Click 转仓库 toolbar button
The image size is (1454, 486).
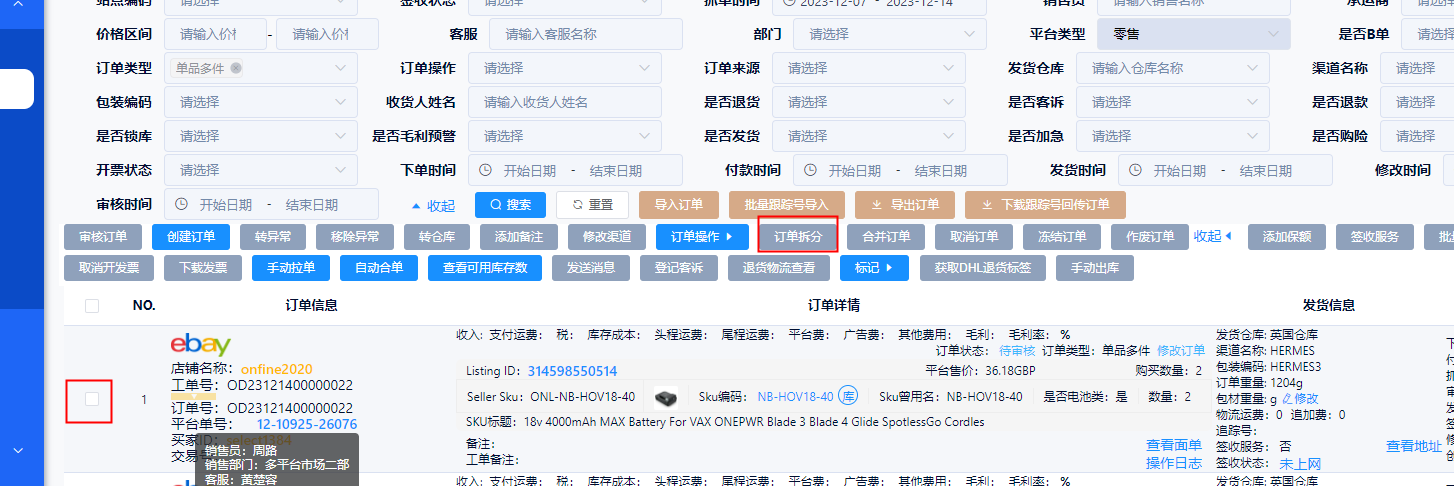coord(437,238)
